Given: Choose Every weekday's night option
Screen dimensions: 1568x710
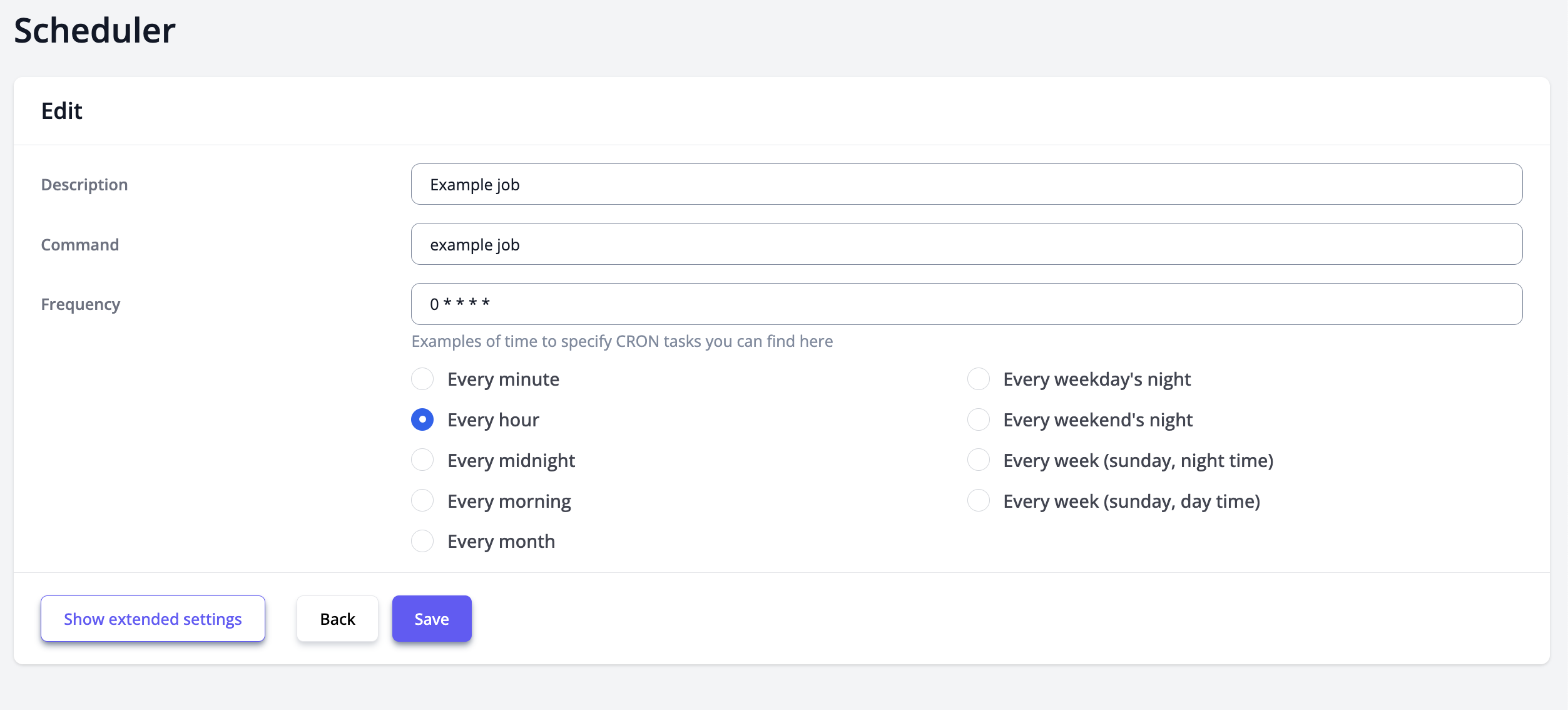Looking at the screenshot, I should tap(978, 379).
